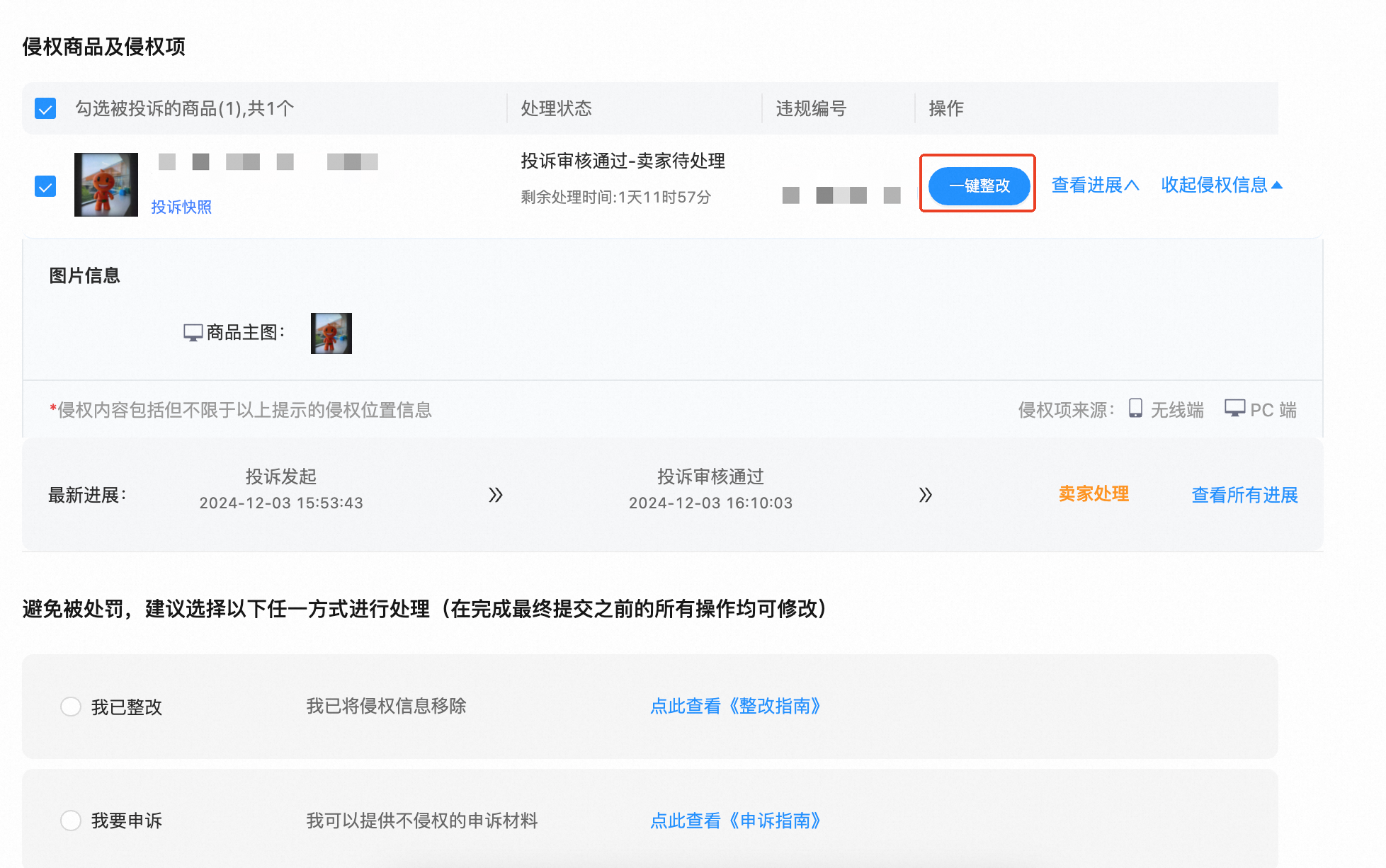The image size is (1386, 868).
Task: Expand 查看进展 chevron link
Action: click(x=1095, y=185)
